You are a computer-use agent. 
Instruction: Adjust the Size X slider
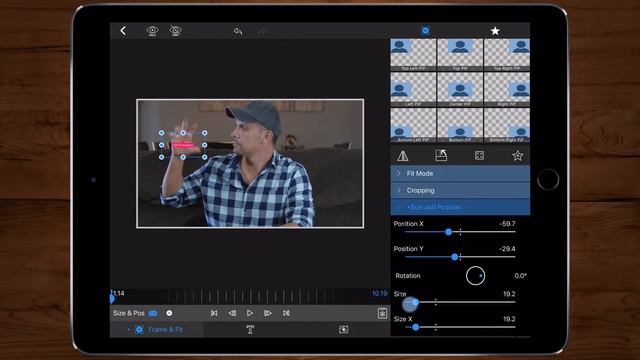click(x=416, y=327)
